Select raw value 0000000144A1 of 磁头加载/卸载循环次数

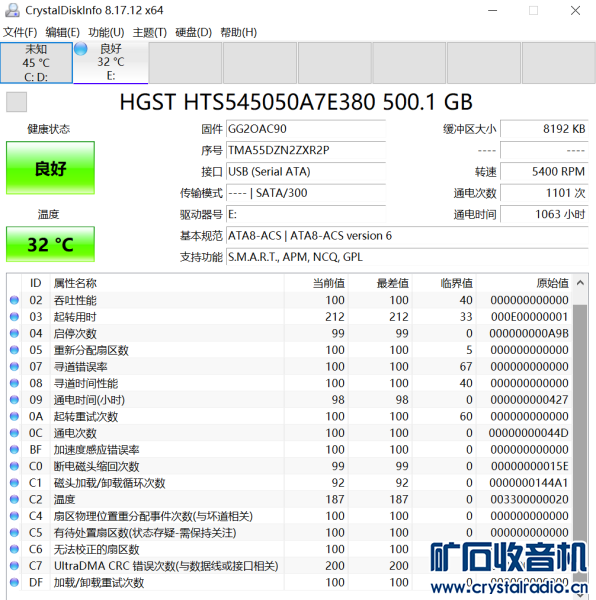tap(529, 483)
